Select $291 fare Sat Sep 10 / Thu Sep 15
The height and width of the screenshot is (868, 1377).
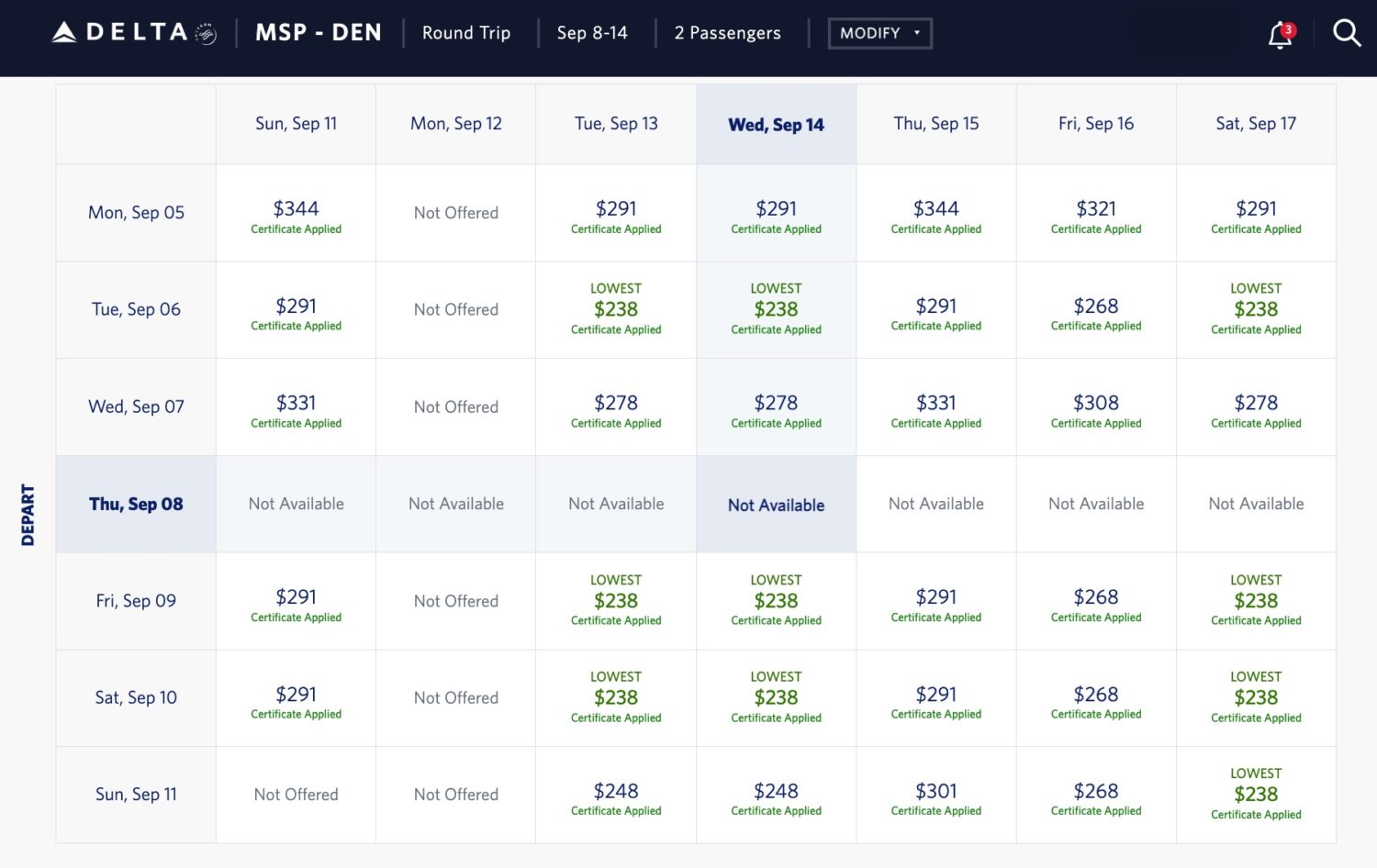[936, 698]
